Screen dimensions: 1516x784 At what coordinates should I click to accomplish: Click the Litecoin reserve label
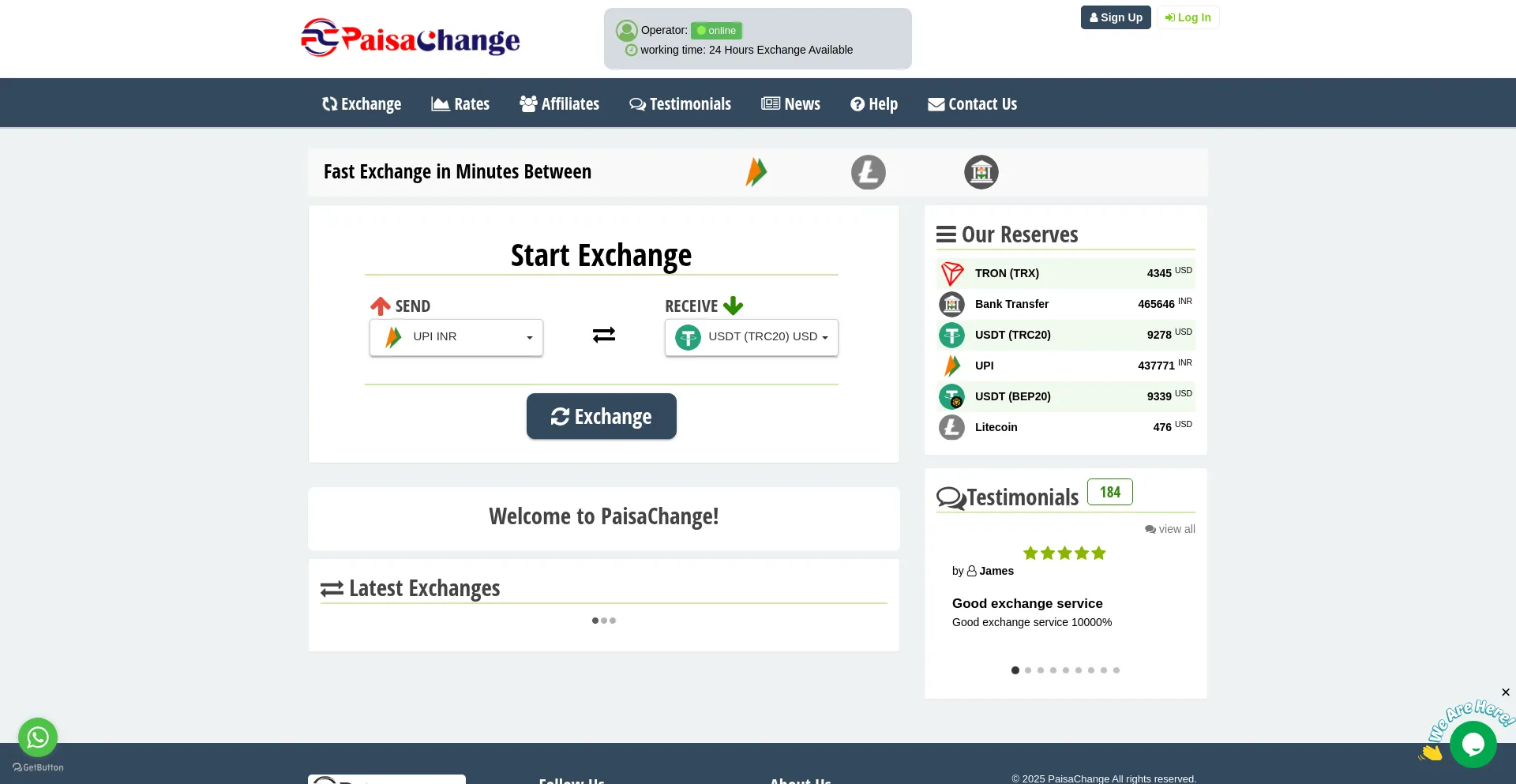click(996, 427)
